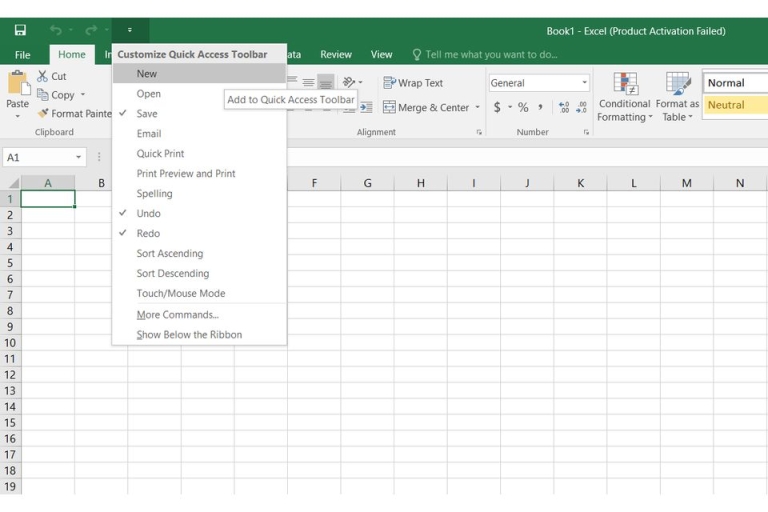Image resolution: width=768 pixels, height=512 pixels.
Task: Switch to the Review tab
Action: [336, 54]
